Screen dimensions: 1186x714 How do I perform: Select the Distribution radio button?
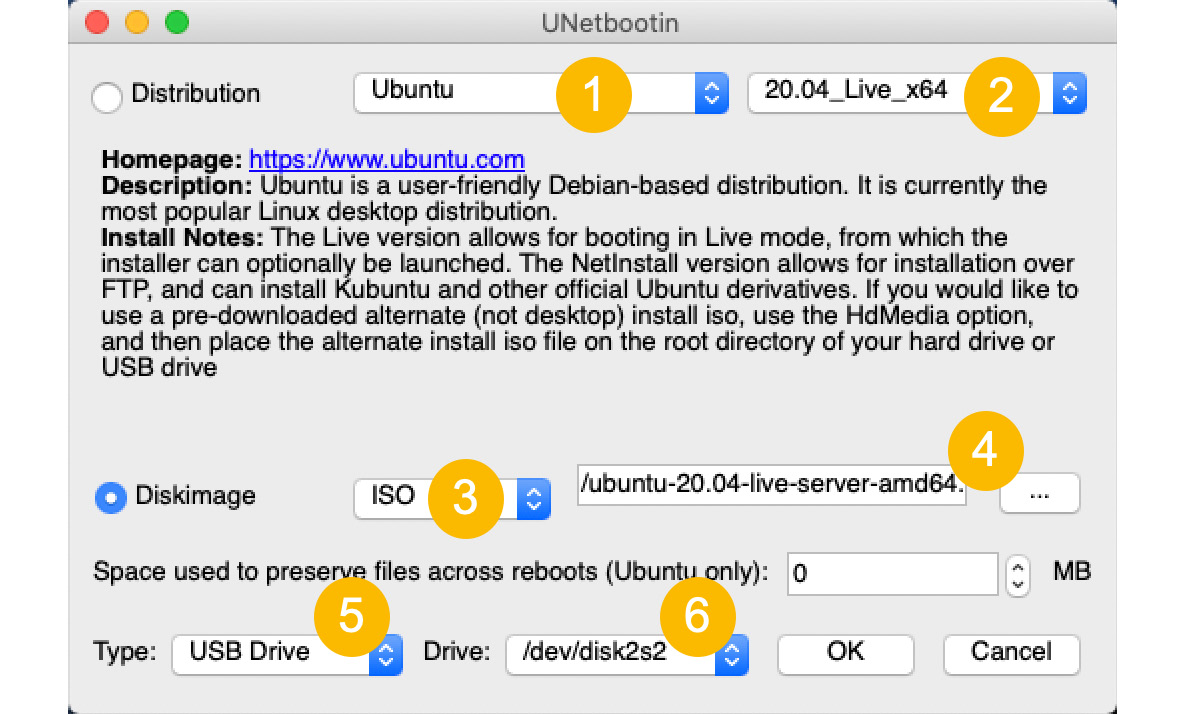(107, 97)
